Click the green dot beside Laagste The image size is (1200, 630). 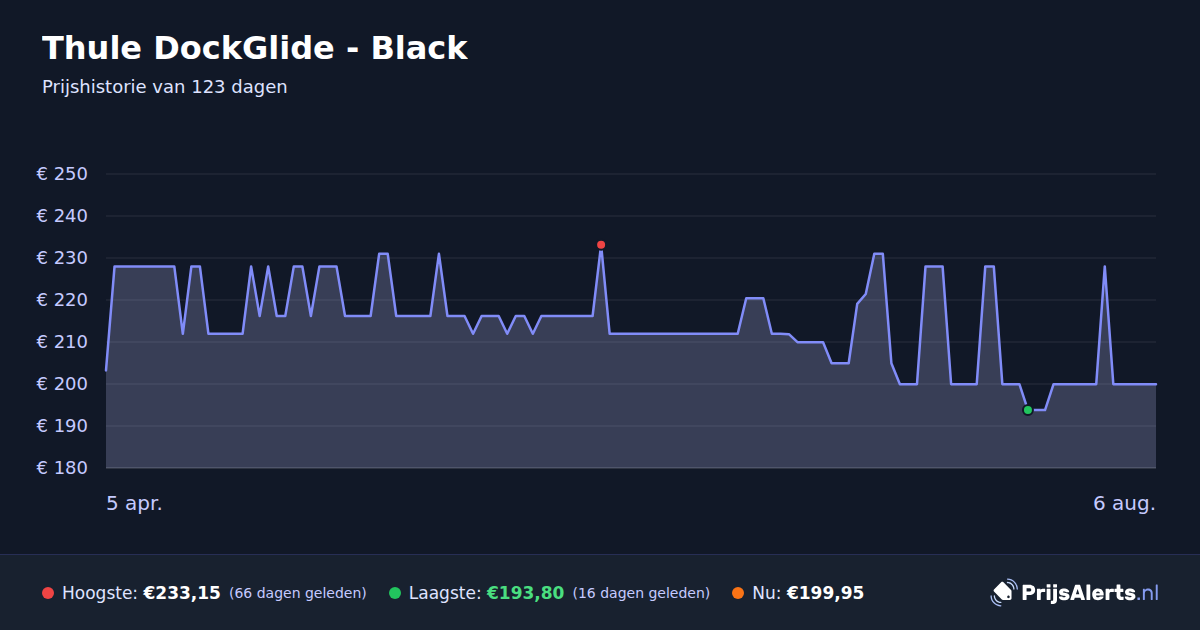395,593
